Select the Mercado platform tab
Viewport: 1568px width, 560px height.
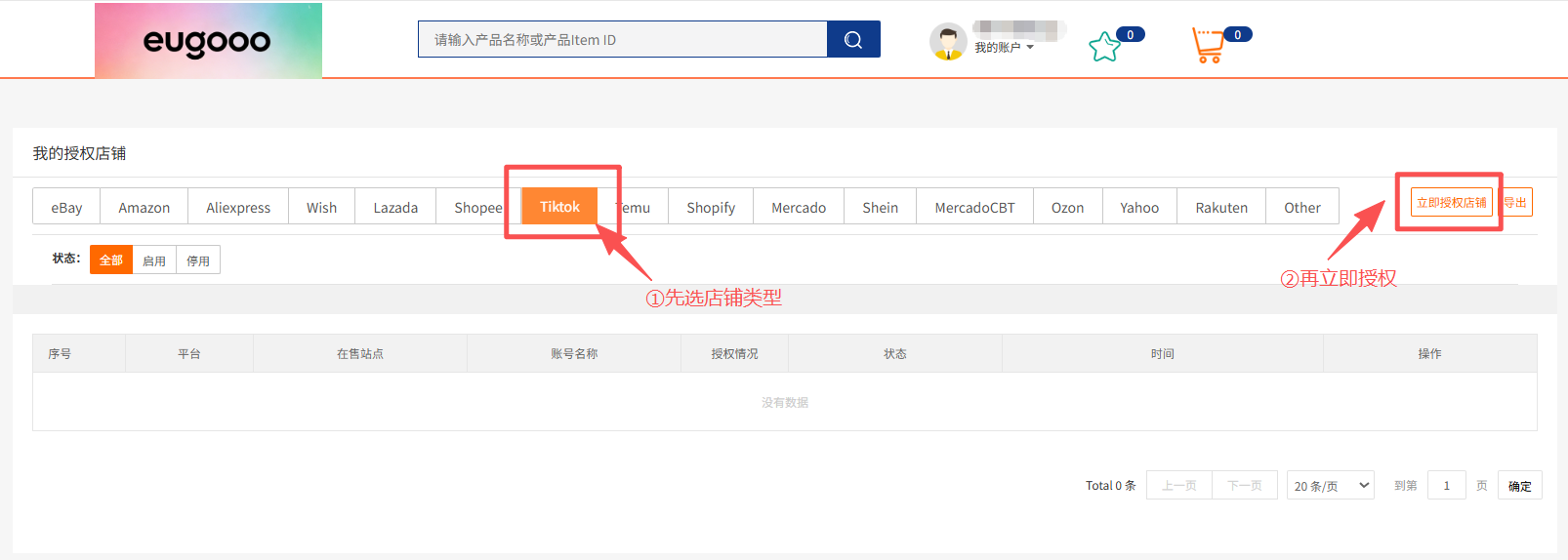click(799, 207)
